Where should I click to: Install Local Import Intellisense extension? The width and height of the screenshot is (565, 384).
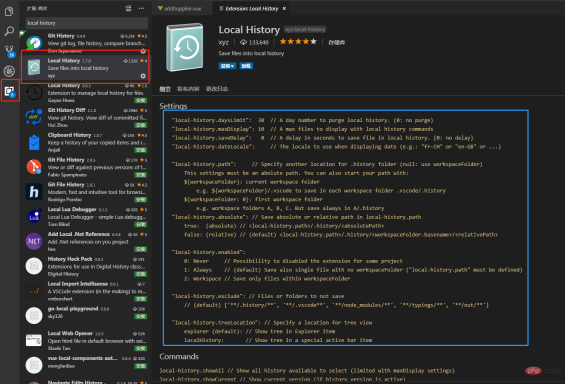tap(141, 299)
